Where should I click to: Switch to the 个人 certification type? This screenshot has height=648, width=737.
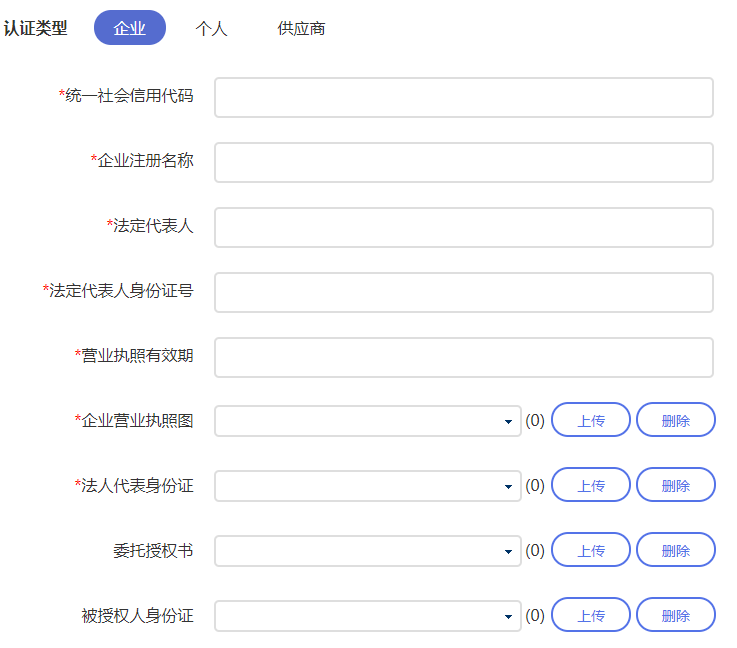point(211,28)
